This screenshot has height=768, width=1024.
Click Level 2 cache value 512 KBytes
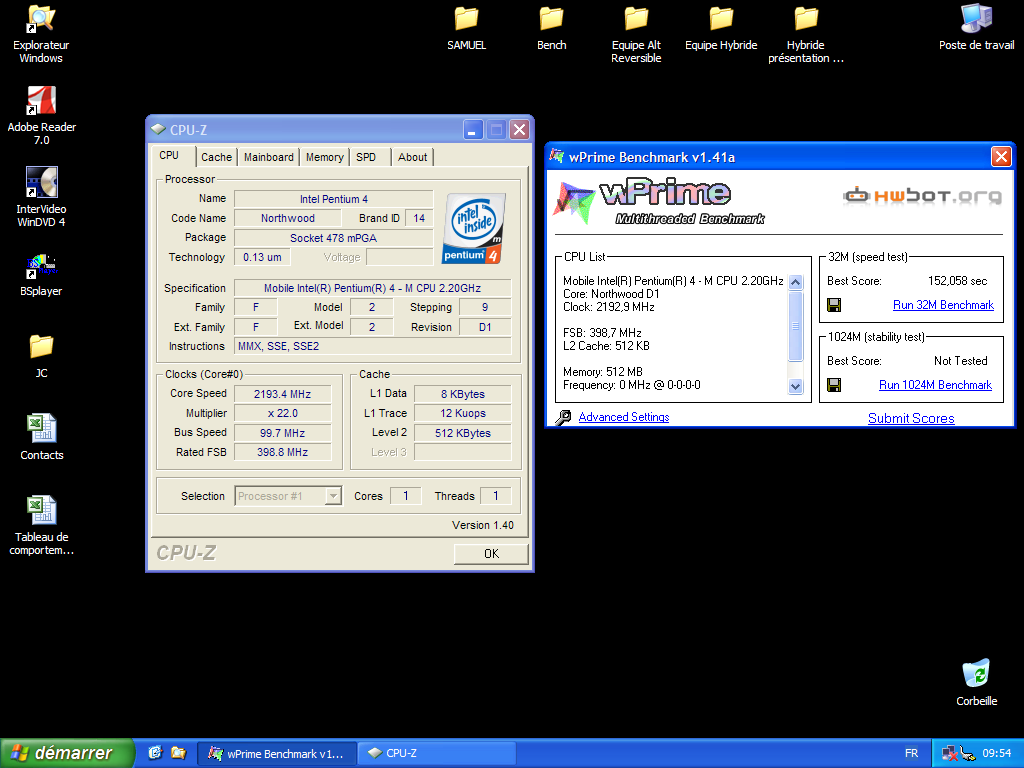click(462, 433)
